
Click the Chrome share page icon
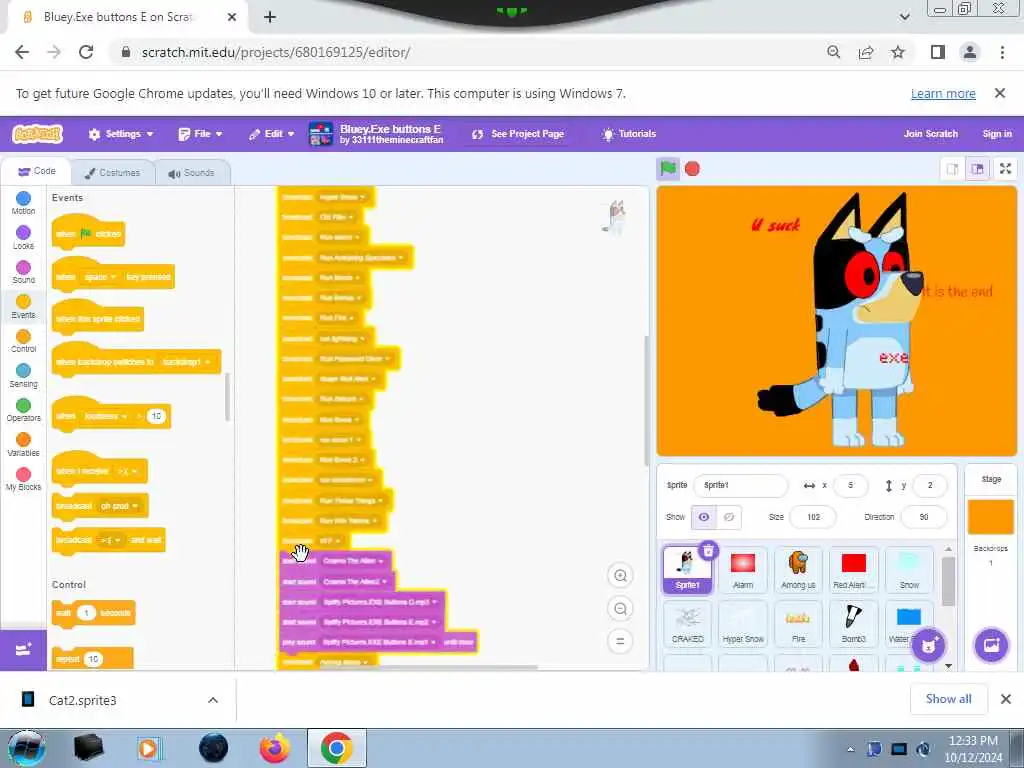click(866, 52)
